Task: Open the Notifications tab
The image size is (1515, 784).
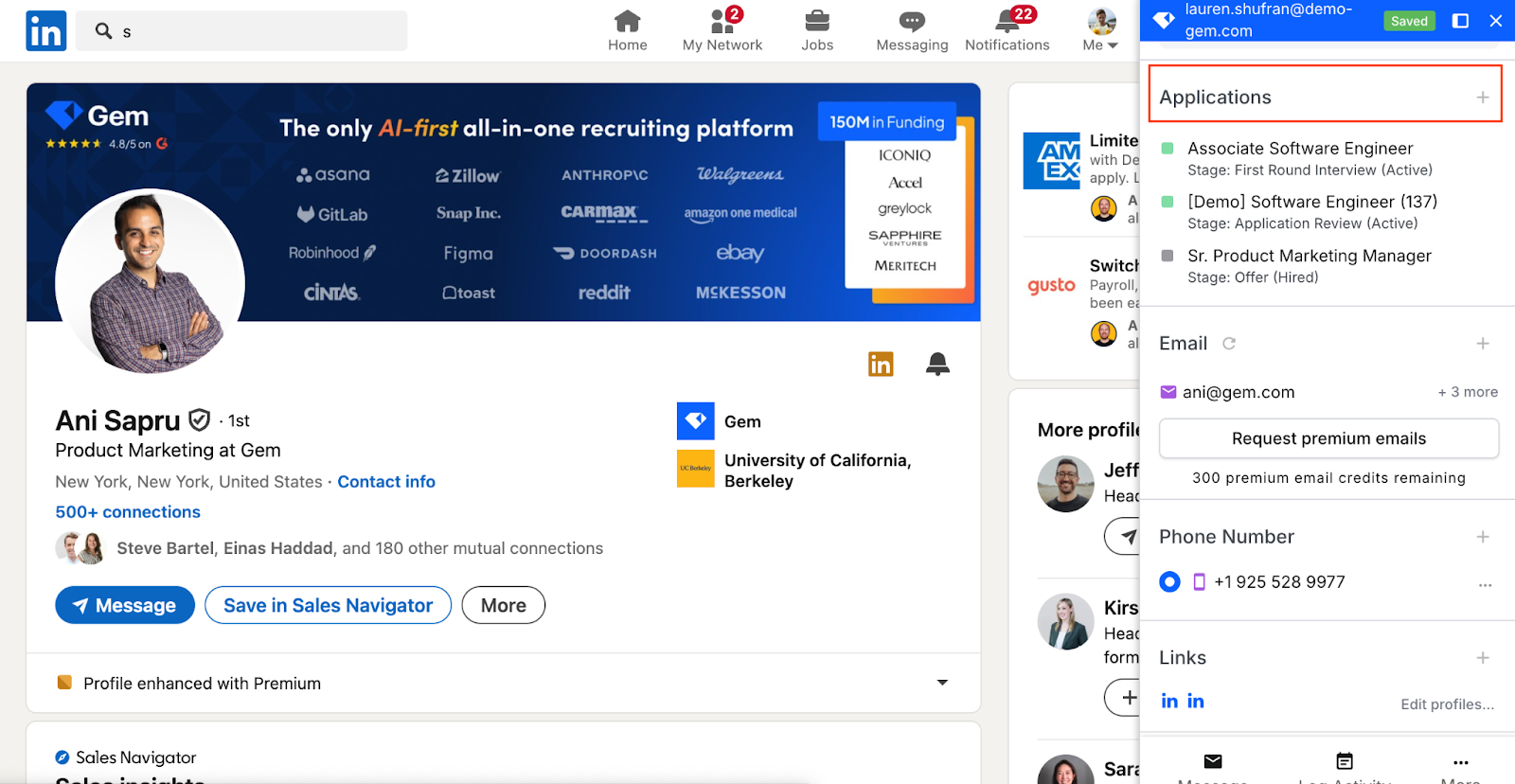Action: 1007,30
